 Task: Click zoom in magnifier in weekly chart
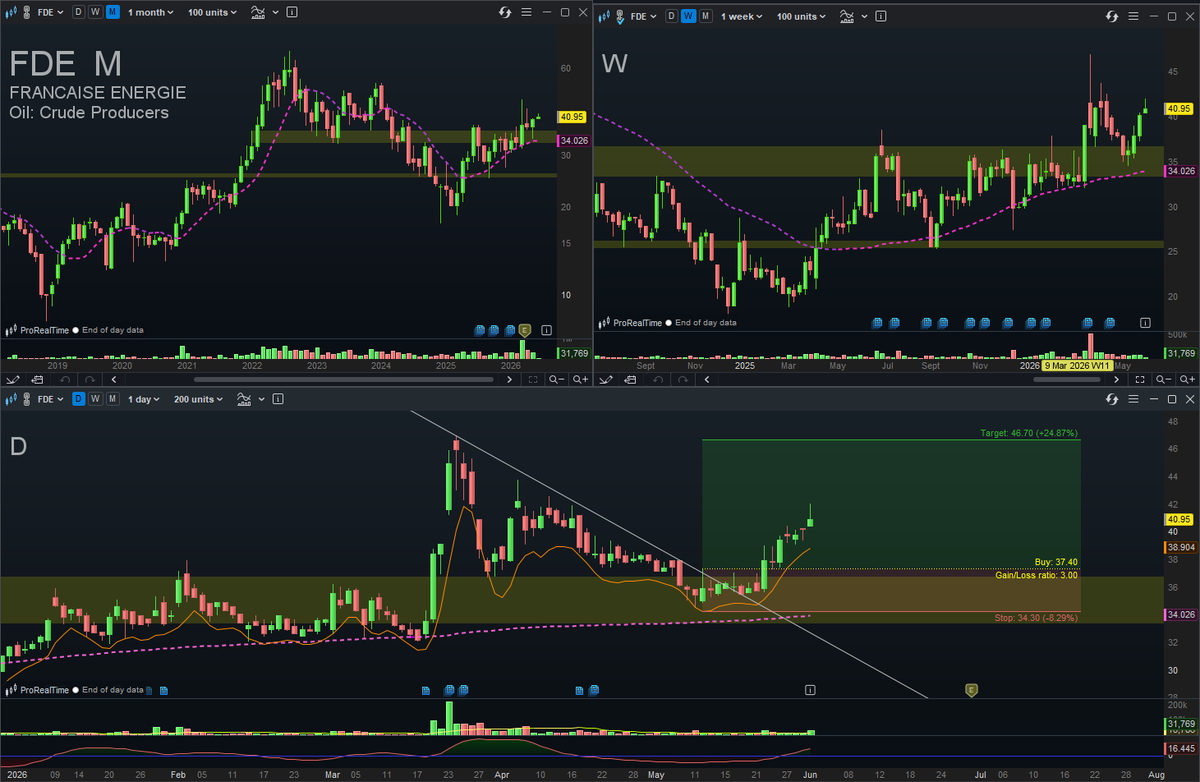pyautogui.click(x=1187, y=379)
